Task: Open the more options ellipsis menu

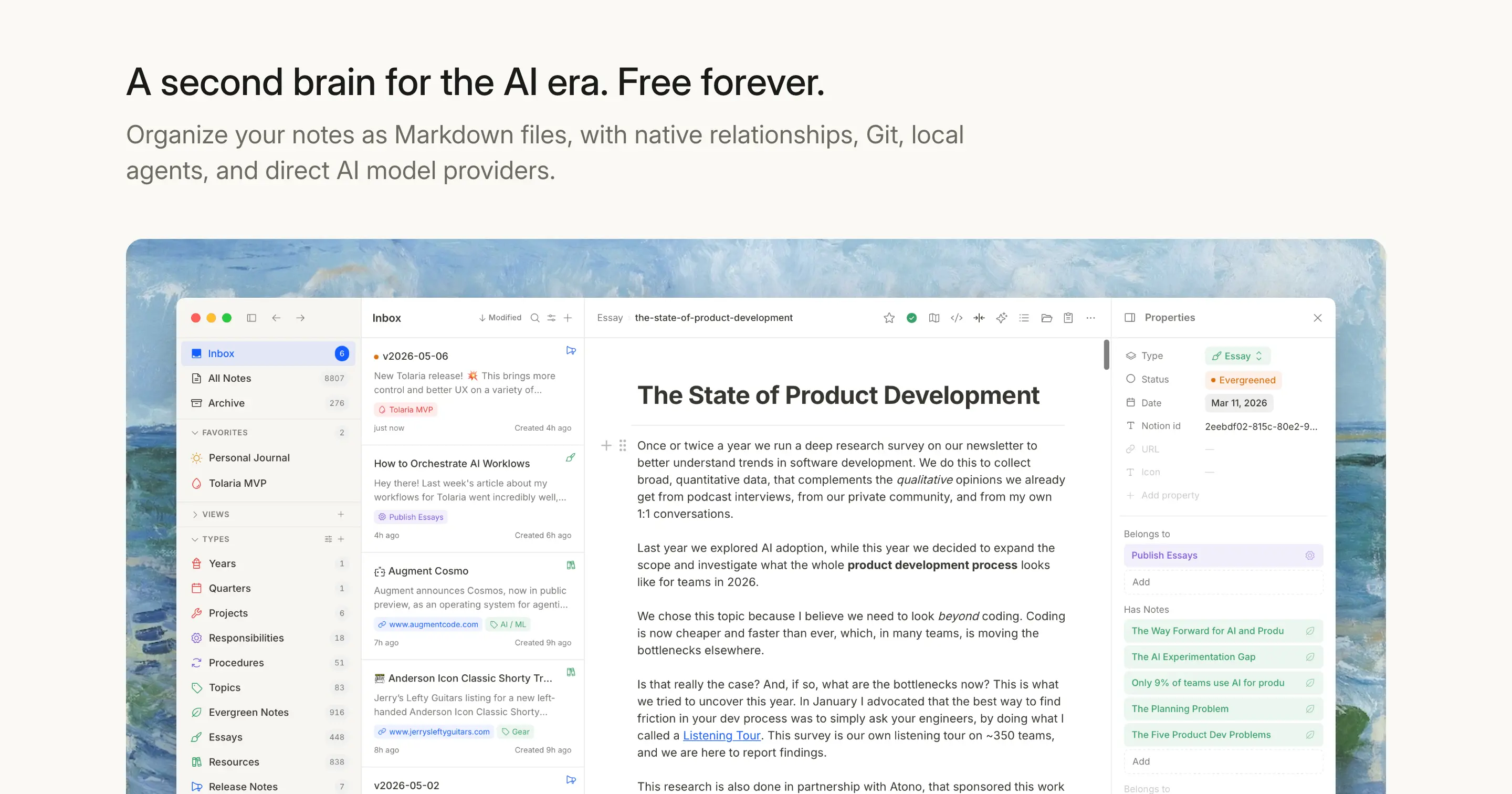Action: pyautogui.click(x=1090, y=318)
